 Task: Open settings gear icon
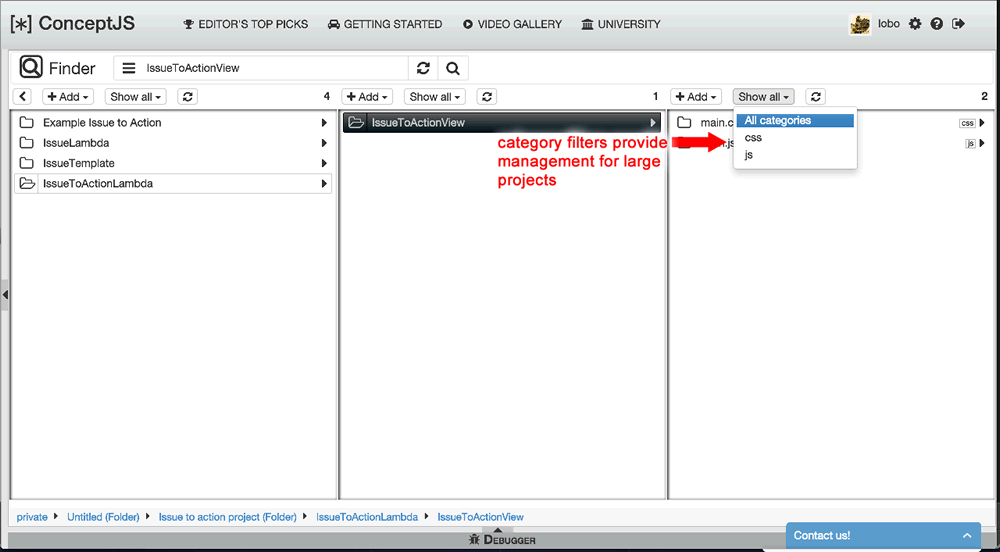915,24
